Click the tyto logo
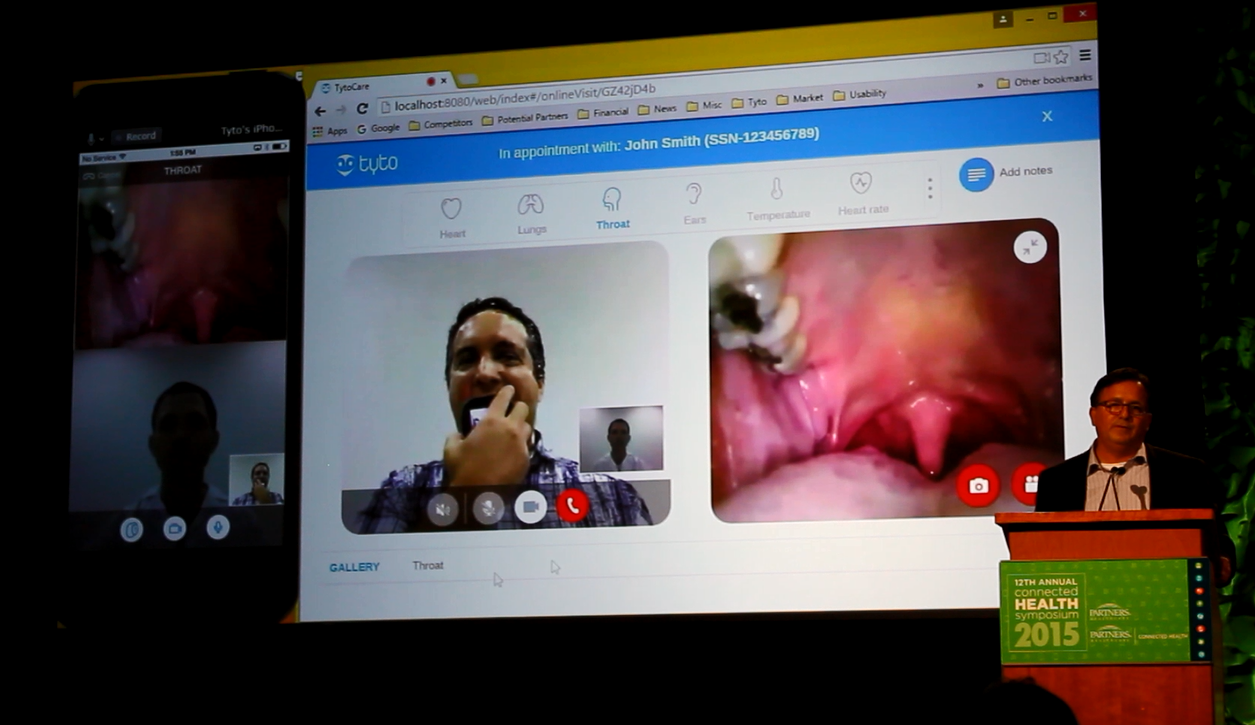 (x=367, y=164)
